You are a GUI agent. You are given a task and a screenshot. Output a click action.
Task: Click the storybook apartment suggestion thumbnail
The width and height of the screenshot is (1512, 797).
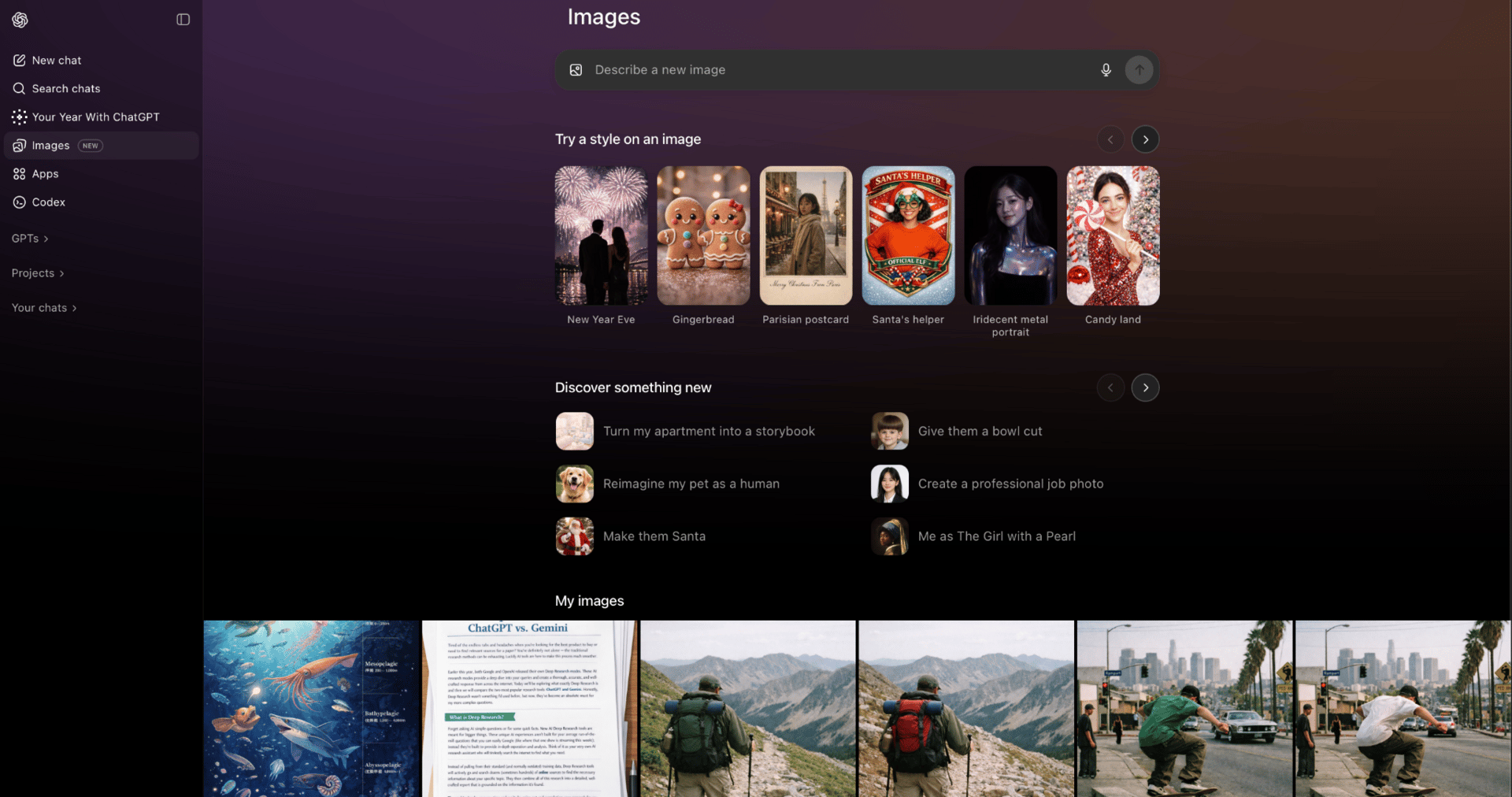tap(575, 432)
